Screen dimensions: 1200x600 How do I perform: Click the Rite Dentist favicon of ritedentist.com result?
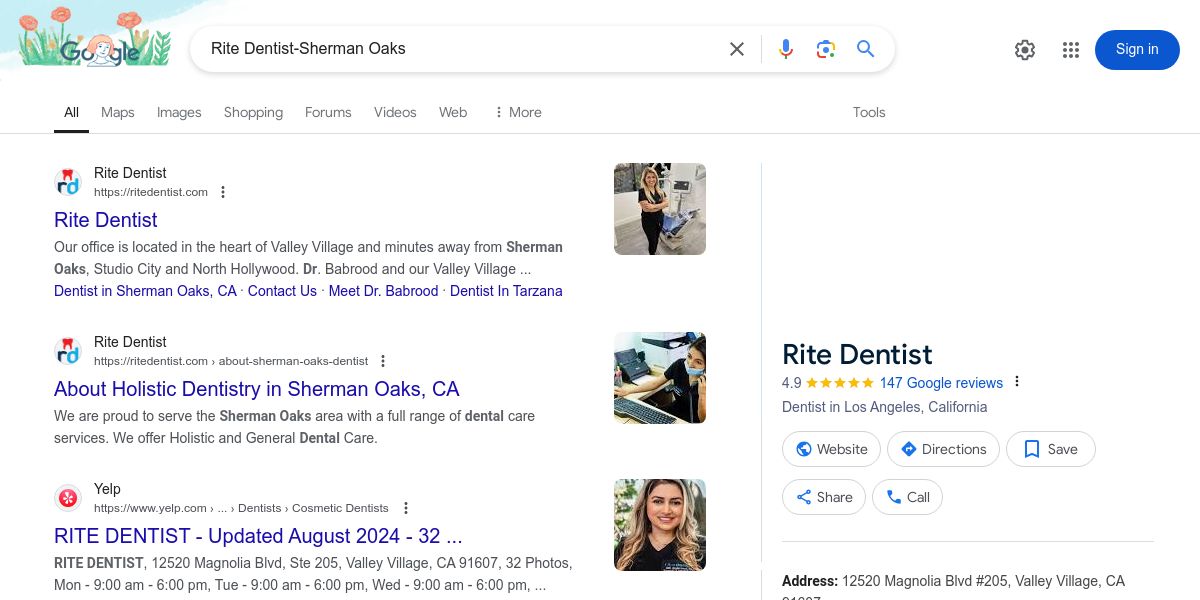68,182
